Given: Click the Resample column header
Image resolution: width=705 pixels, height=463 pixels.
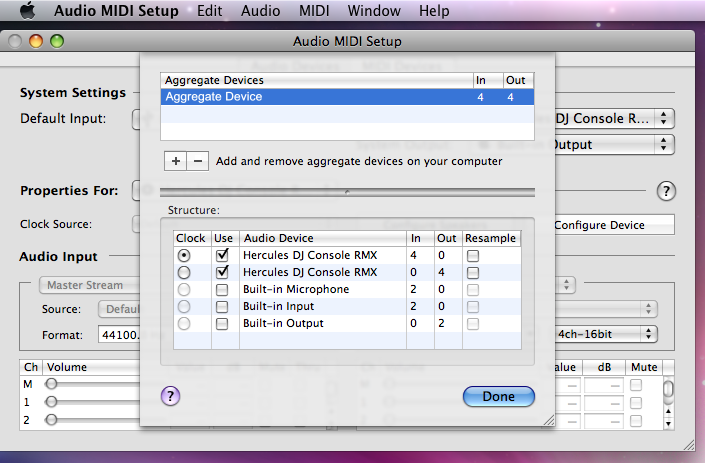Looking at the screenshot, I should pyautogui.click(x=491, y=238).
